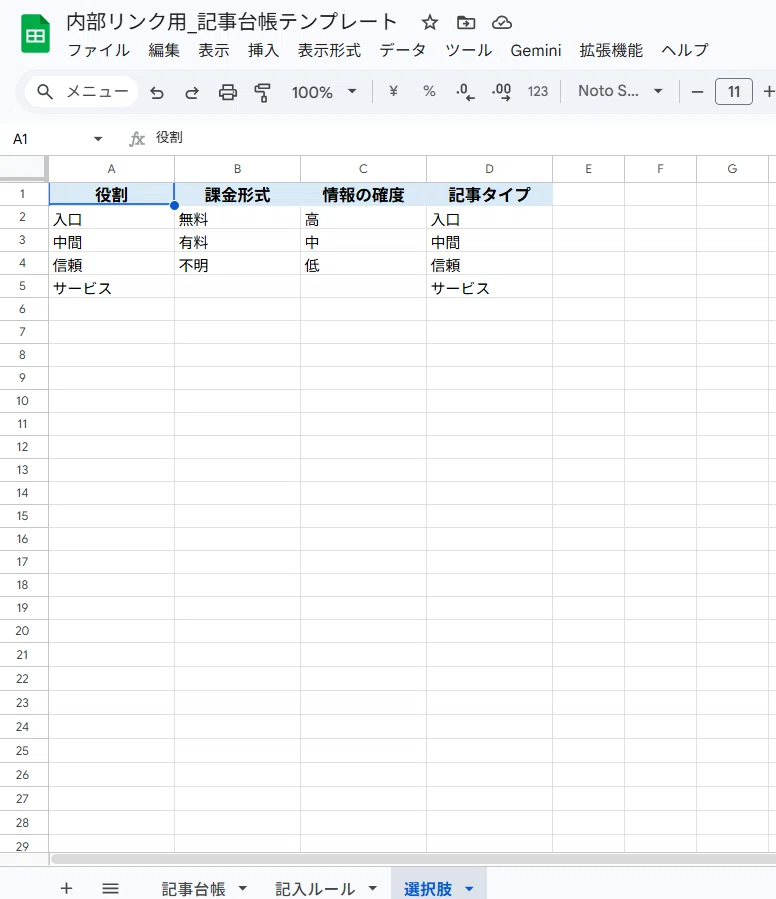This screenshot has width=776, height=899.
Task: Open the Gemini menu
Action: click(536, 50)
